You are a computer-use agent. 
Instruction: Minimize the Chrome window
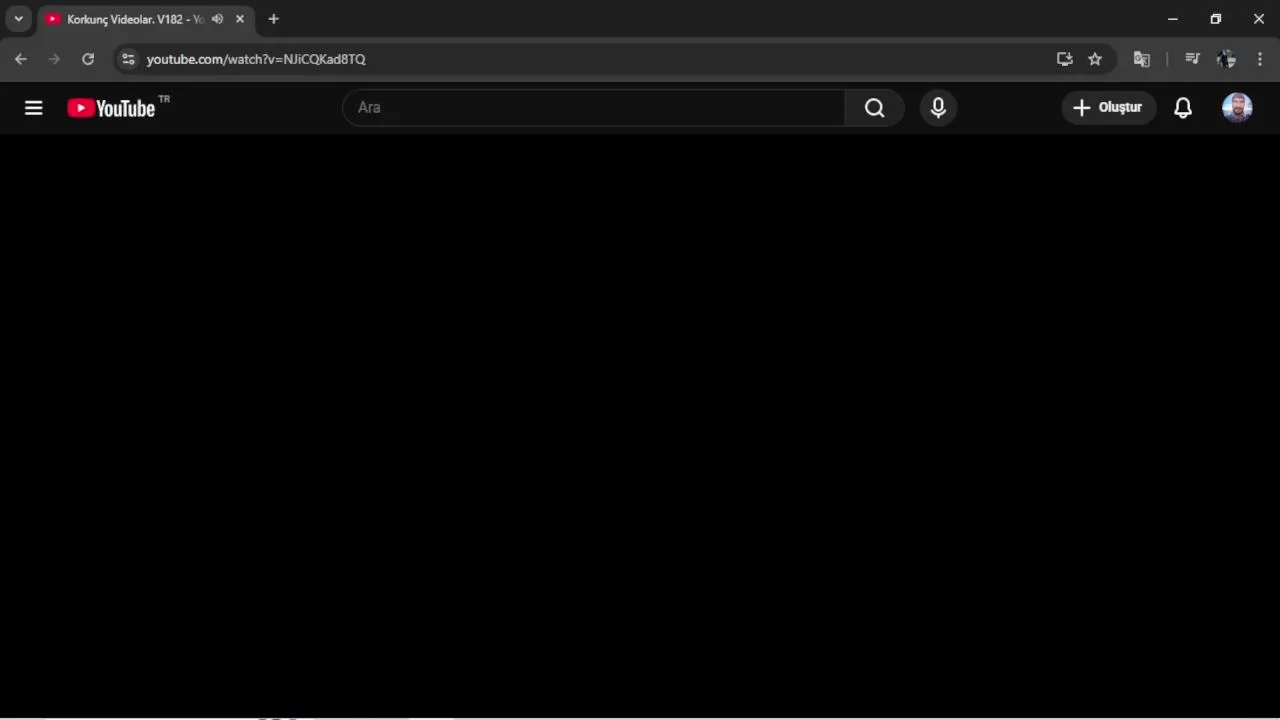tap(1173, 19)
